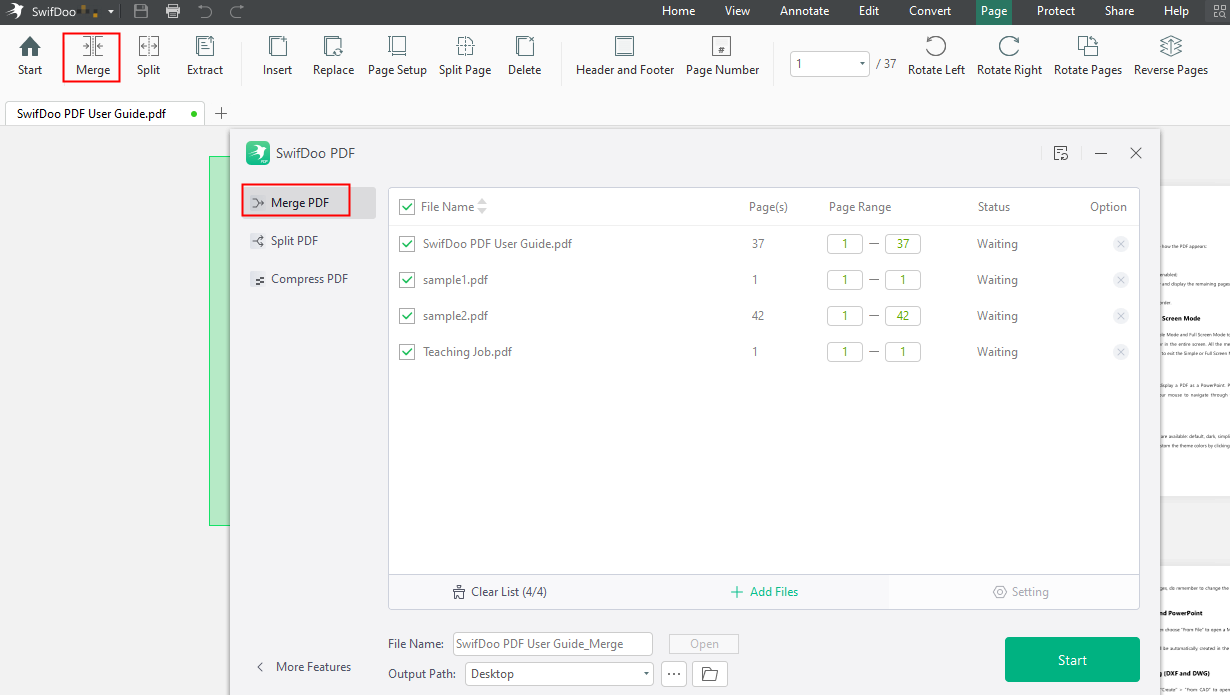Clear List of all four files
1230x695 pixels.
pos(499,592)
